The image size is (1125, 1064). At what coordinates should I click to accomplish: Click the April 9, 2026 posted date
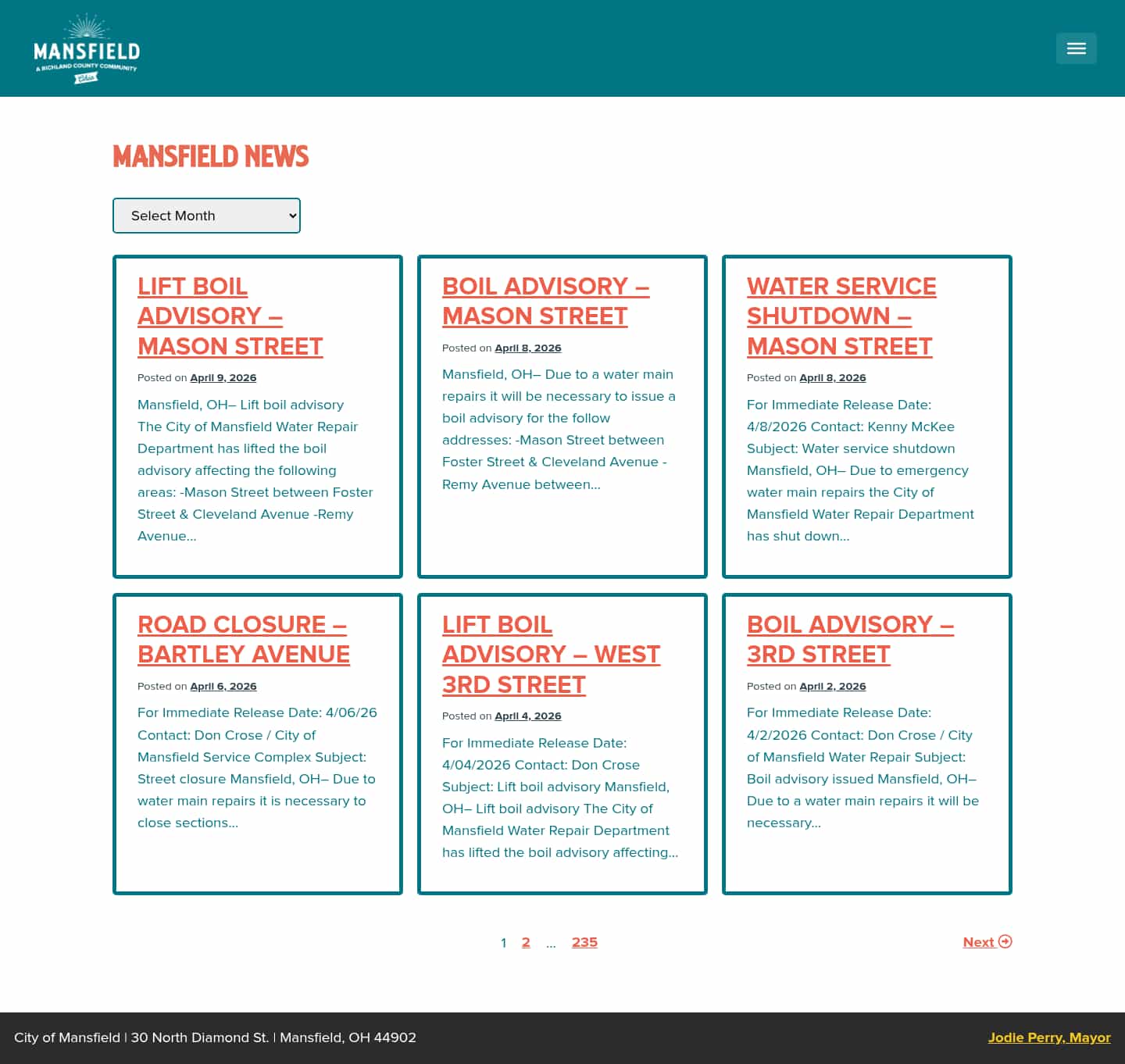223,377
